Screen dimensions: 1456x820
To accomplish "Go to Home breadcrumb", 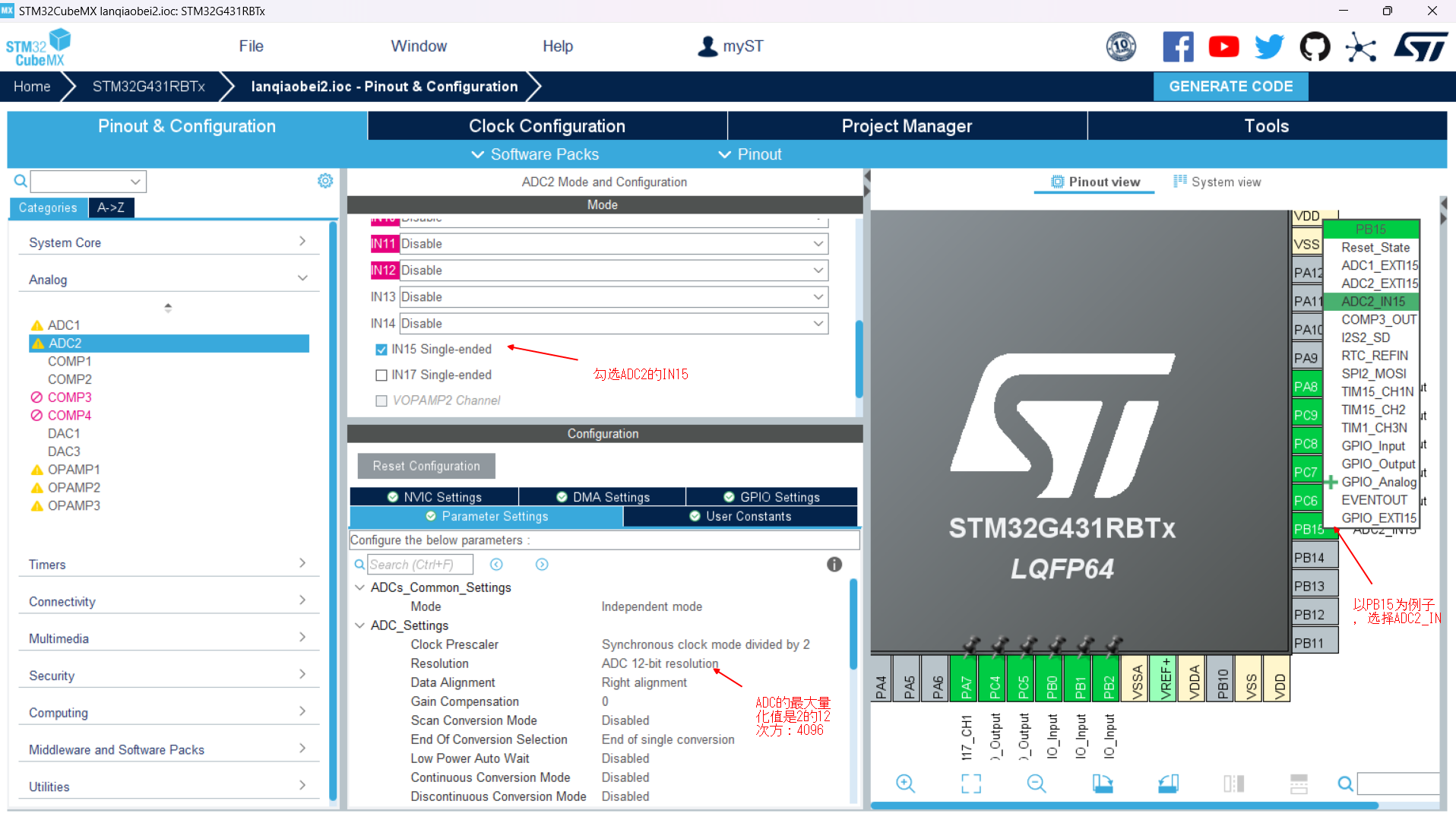I will 32,87.
